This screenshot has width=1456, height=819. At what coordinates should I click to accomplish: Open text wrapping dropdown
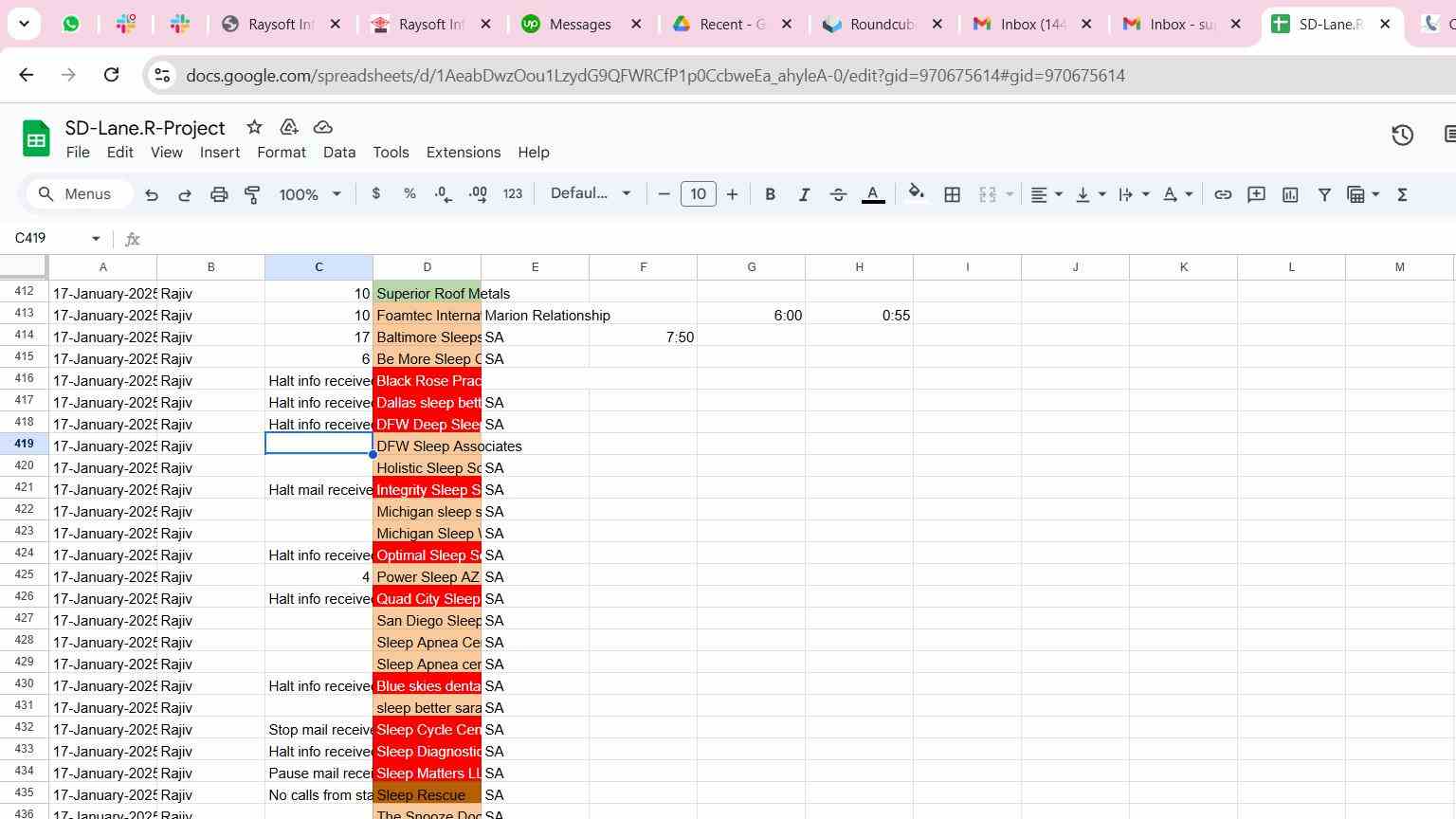click(x=1134, y=194)
